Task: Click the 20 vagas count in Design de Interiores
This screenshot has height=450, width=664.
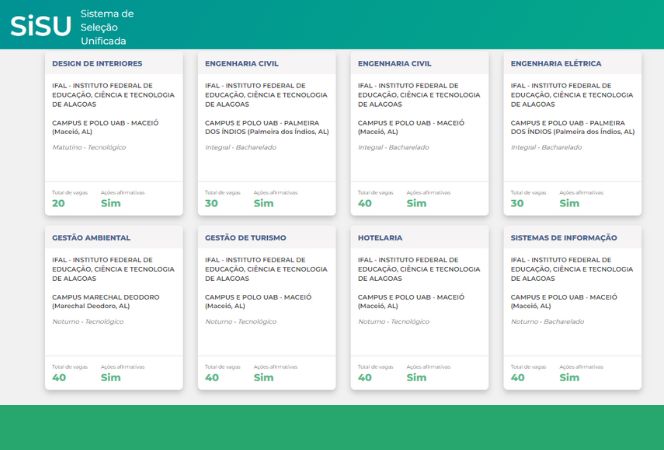Action: (x=58, y=203)
